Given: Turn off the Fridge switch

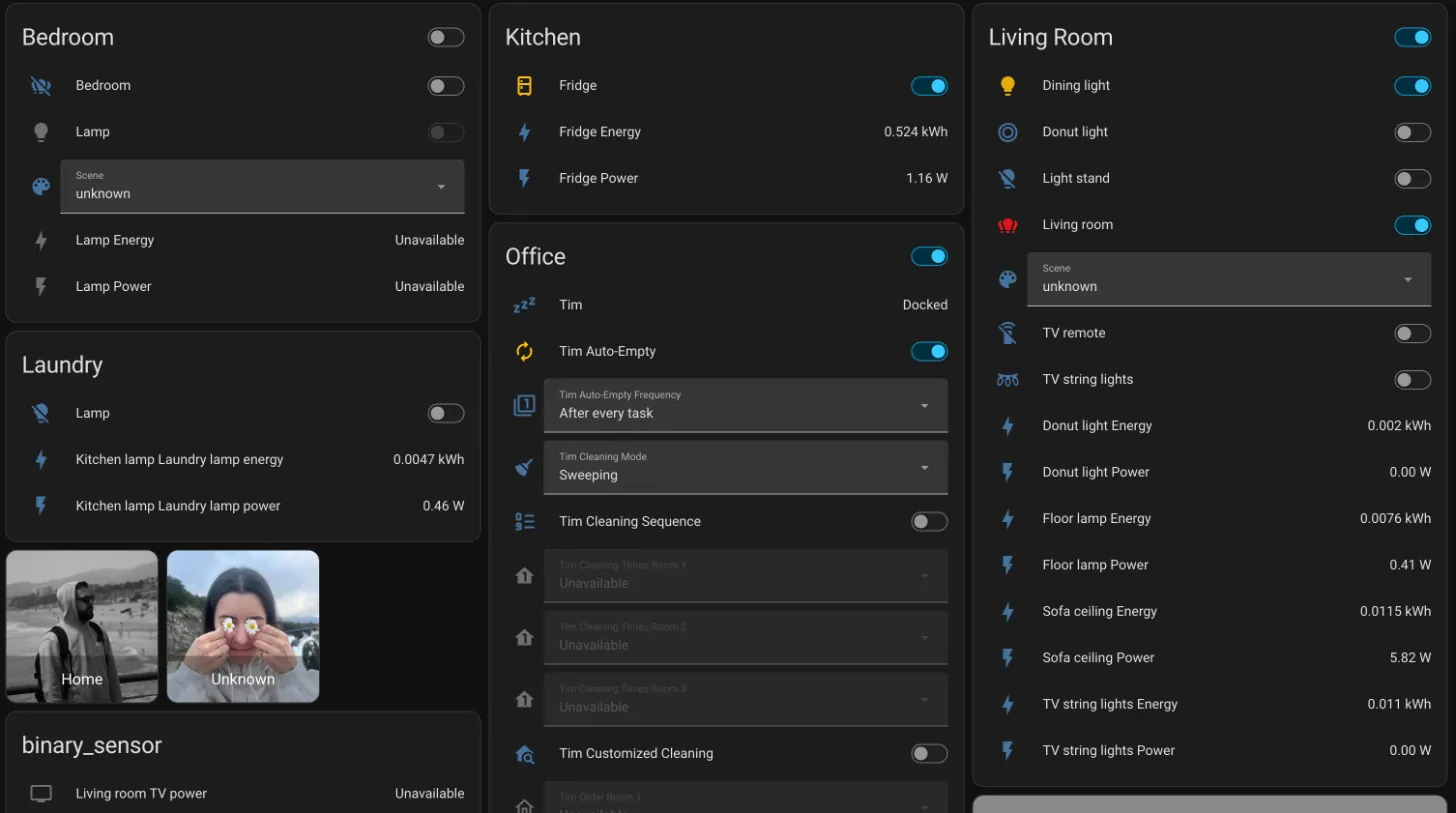Looking at the screenshot, I should point(929,86).
